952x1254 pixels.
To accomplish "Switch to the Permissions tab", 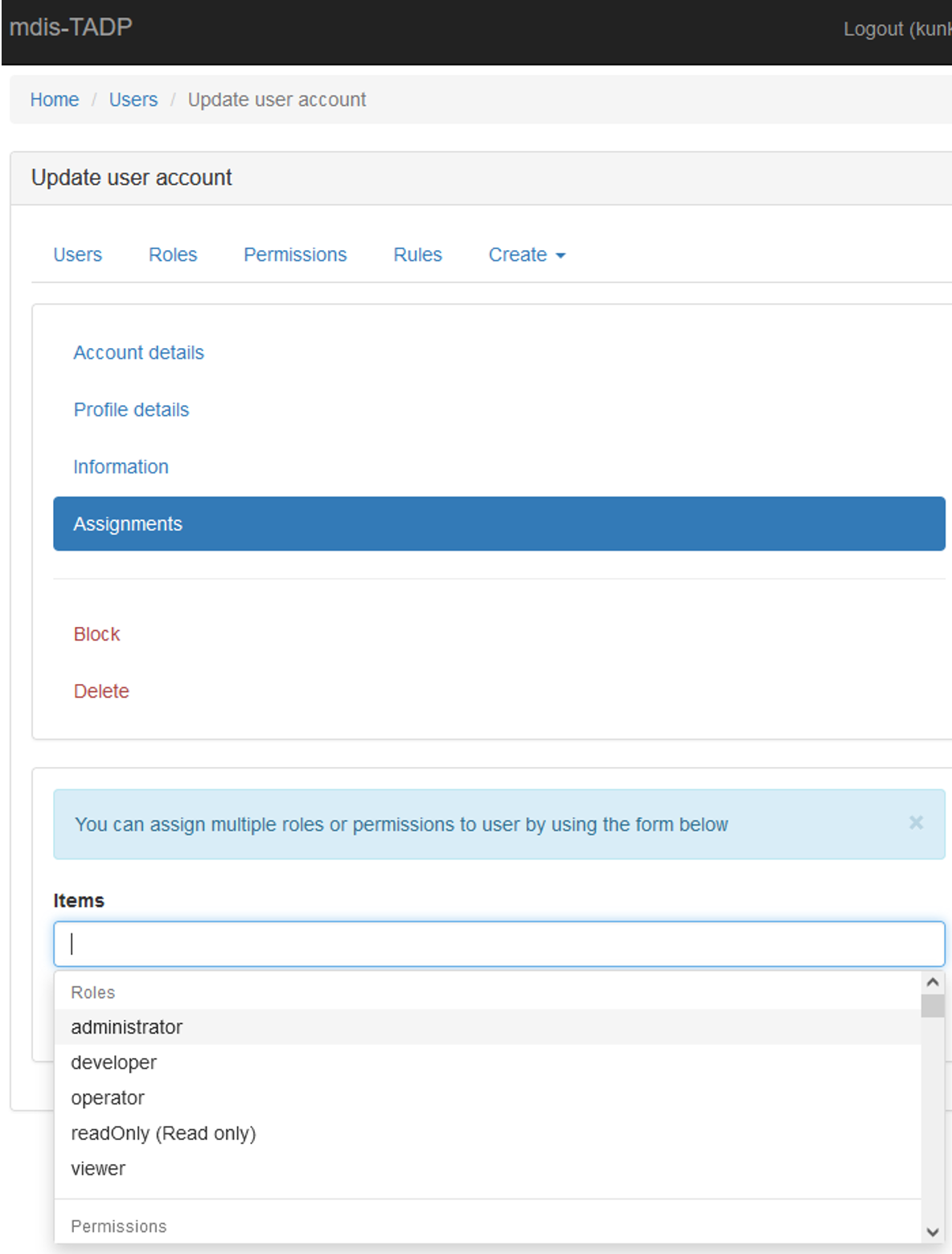I will pos(294,255).
